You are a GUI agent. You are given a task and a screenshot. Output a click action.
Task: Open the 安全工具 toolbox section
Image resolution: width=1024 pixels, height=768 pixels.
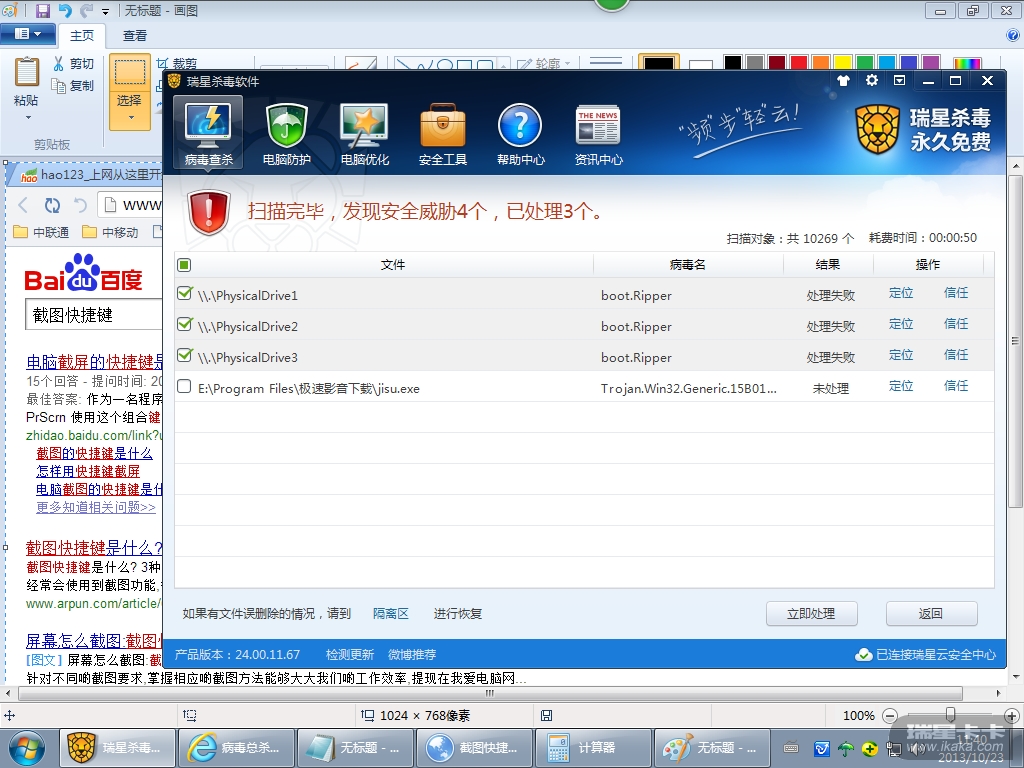pos(443,133)
